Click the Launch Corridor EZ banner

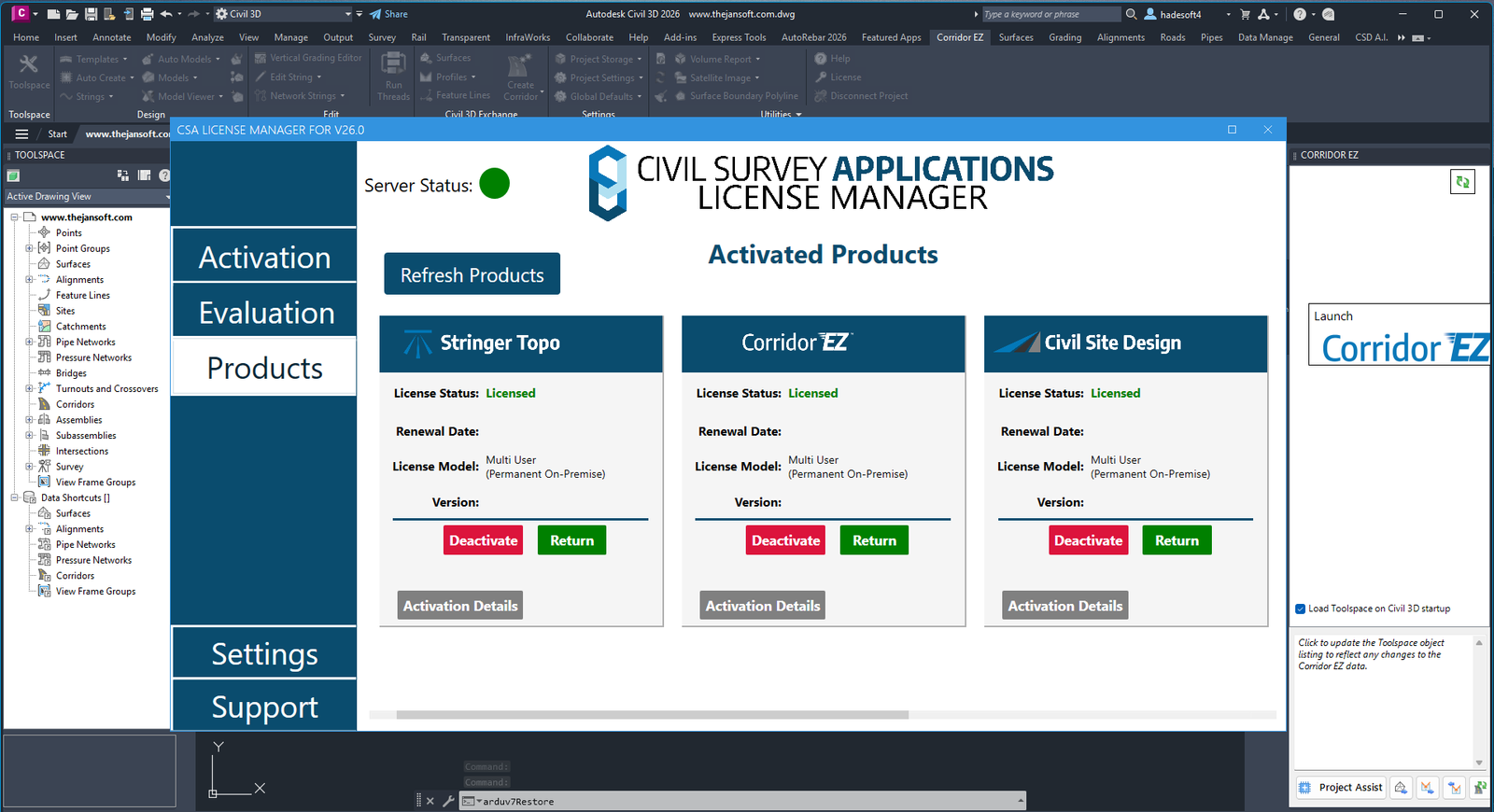(1399, 334)
